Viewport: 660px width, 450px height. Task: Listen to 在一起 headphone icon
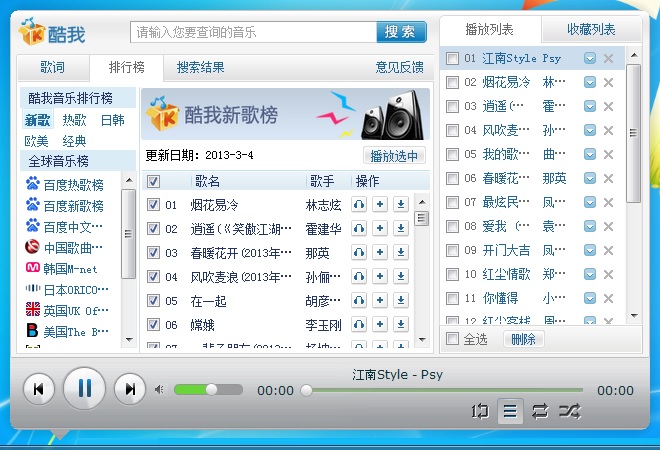pyautogui.click(x=359, y=301)
